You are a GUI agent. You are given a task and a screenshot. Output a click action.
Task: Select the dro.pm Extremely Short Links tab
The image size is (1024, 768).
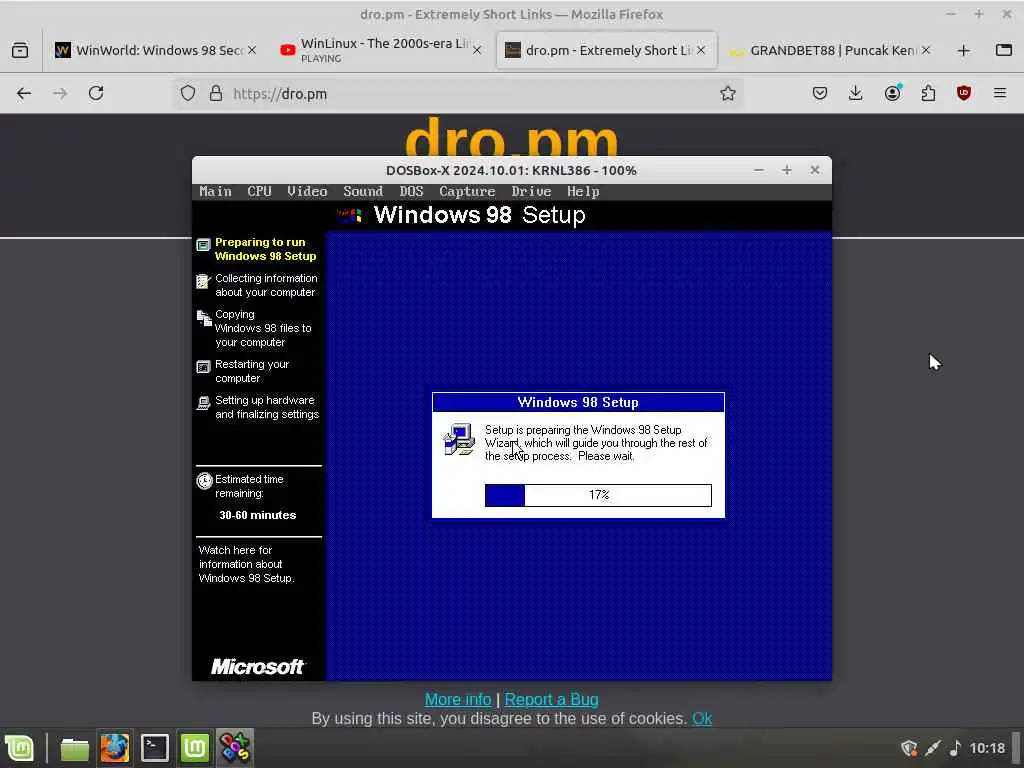pyautogui.click(x=606, y=50)
